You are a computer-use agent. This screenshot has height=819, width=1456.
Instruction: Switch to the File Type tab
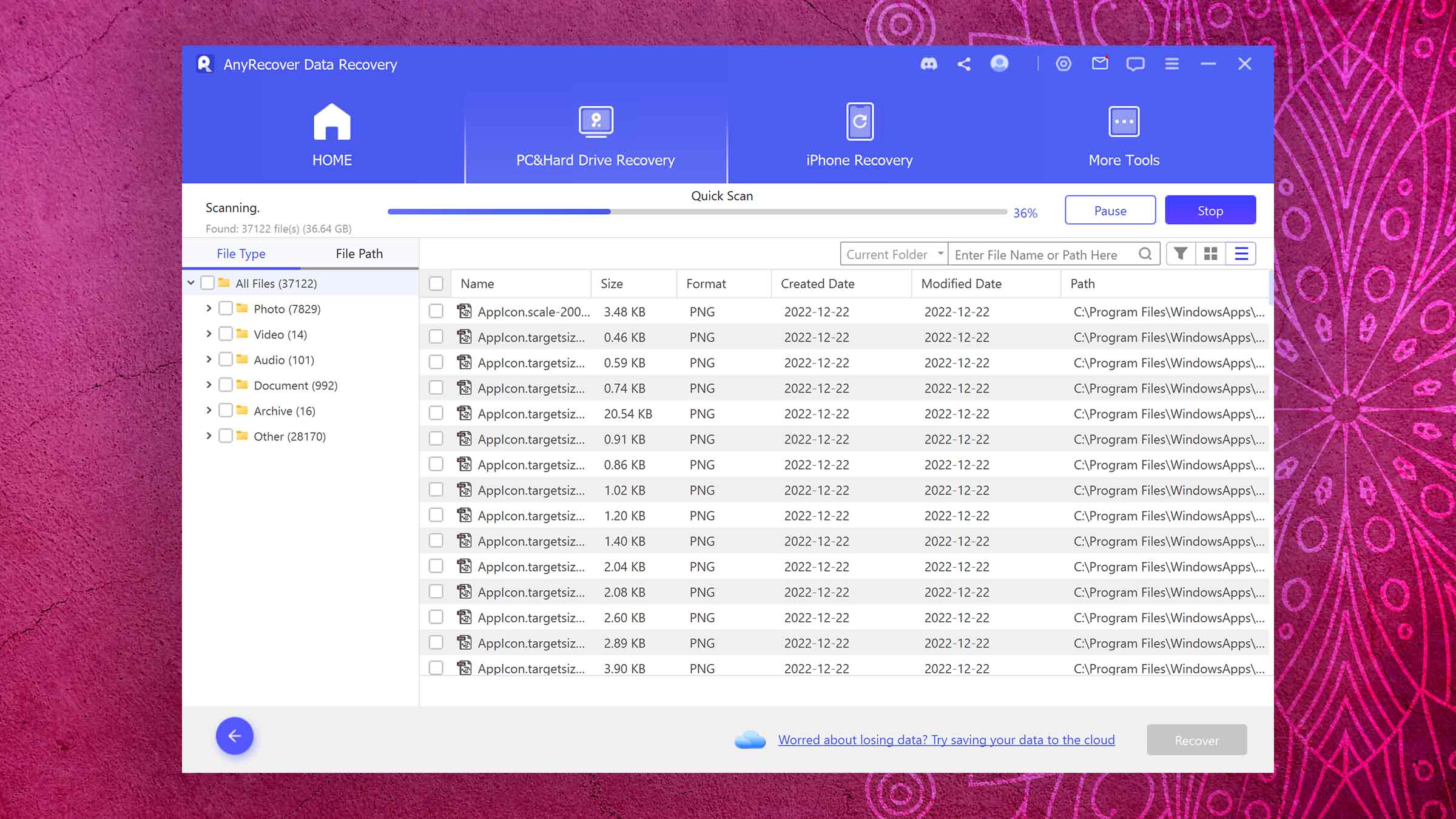(241, 254)
